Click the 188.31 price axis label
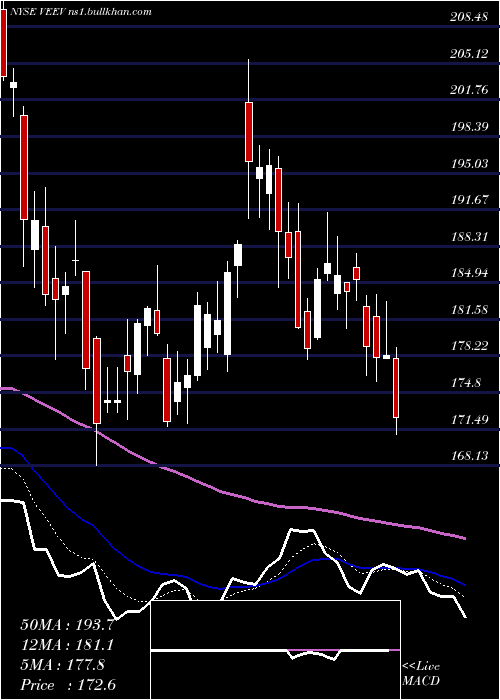500x700 pixels. pos(469,236)
